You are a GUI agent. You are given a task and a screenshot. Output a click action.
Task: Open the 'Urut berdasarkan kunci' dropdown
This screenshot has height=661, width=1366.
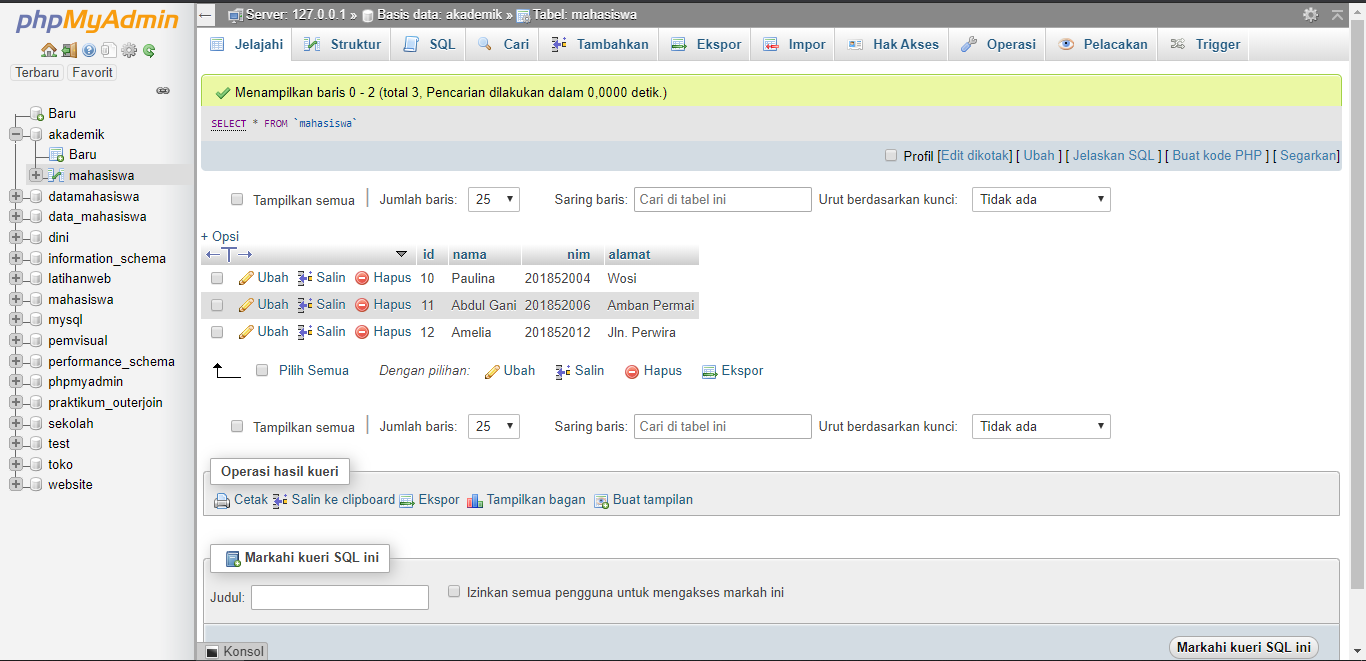click(1041, 199)
